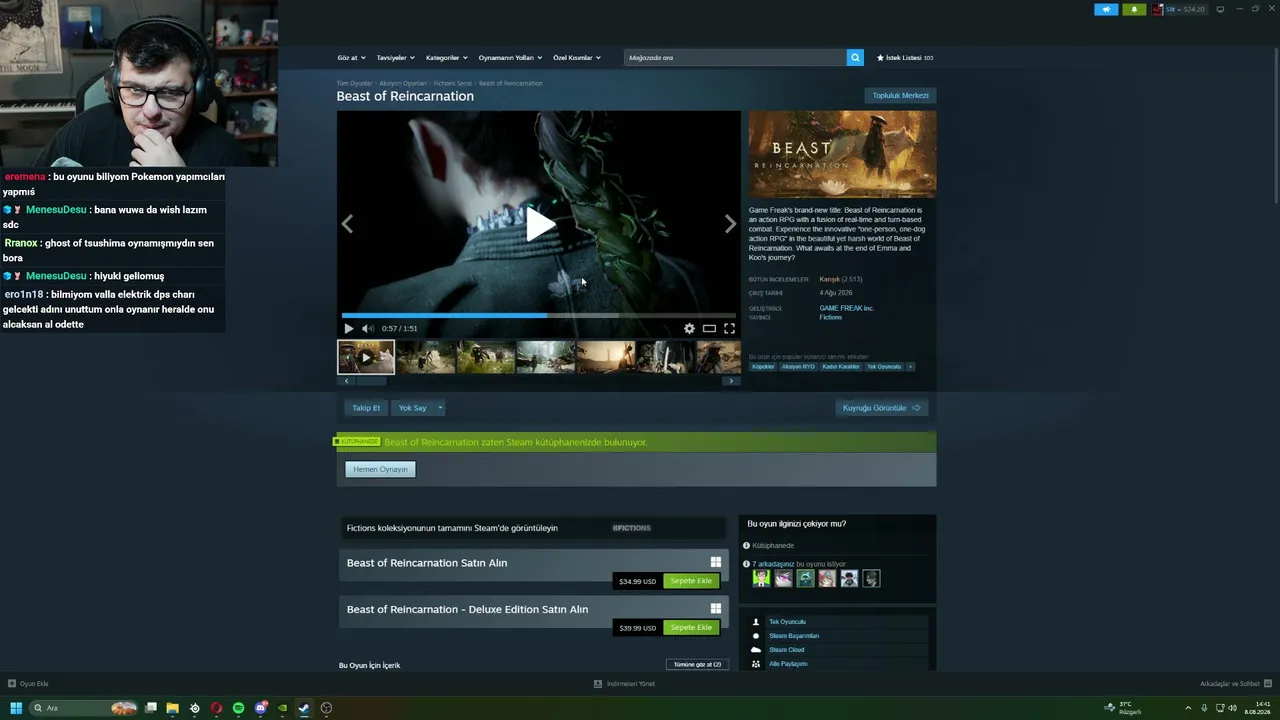Switch Steam to Big Picture mode
The image size is (1280, 720).
pos(1220,9)
